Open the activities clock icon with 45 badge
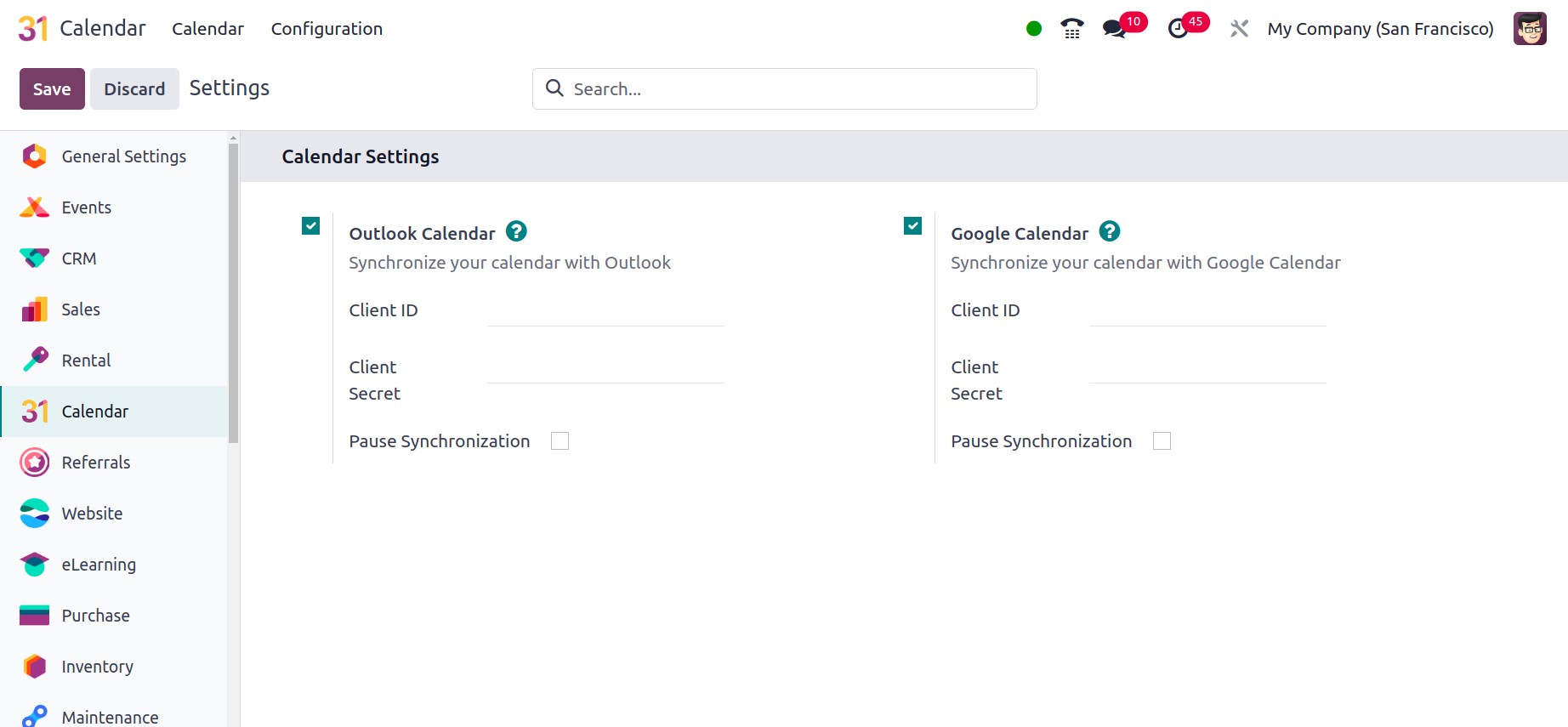The height and width of the screenshot is (727, 1568). click(x=1179, y=29)
